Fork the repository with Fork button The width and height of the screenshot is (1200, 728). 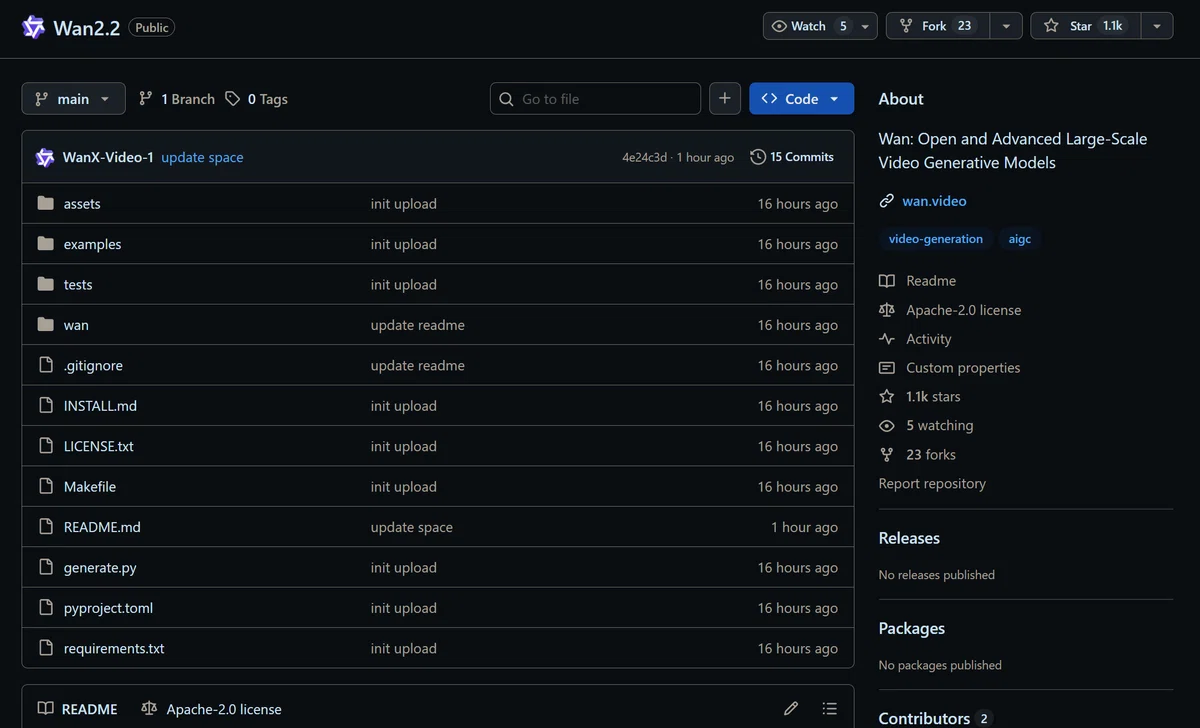point(937,26)
